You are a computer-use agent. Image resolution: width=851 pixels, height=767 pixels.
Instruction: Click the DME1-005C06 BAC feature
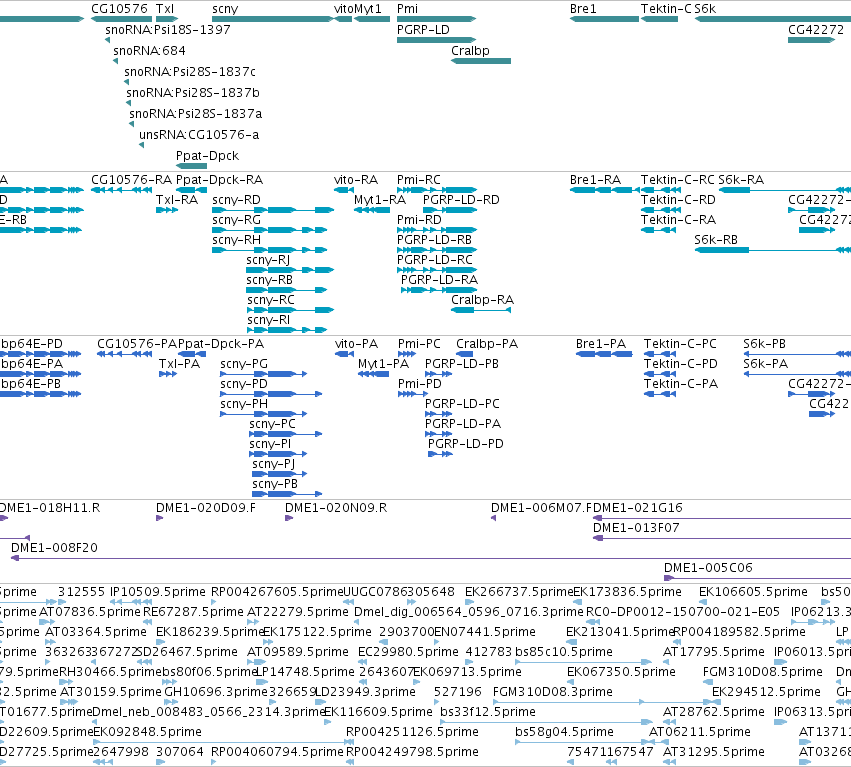(758, 578)
